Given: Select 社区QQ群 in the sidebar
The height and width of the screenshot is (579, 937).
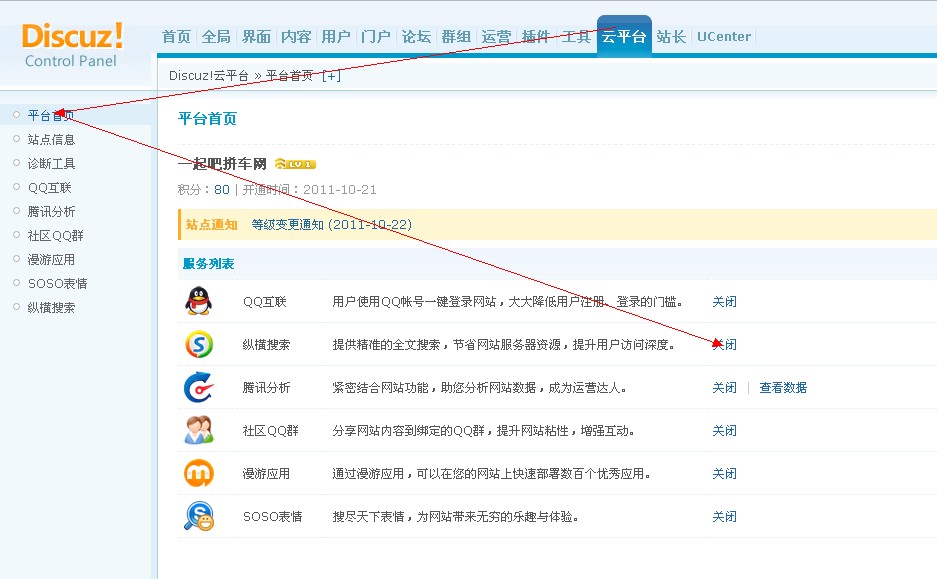Looking at the screenshot, I should [x=56, y=235].
